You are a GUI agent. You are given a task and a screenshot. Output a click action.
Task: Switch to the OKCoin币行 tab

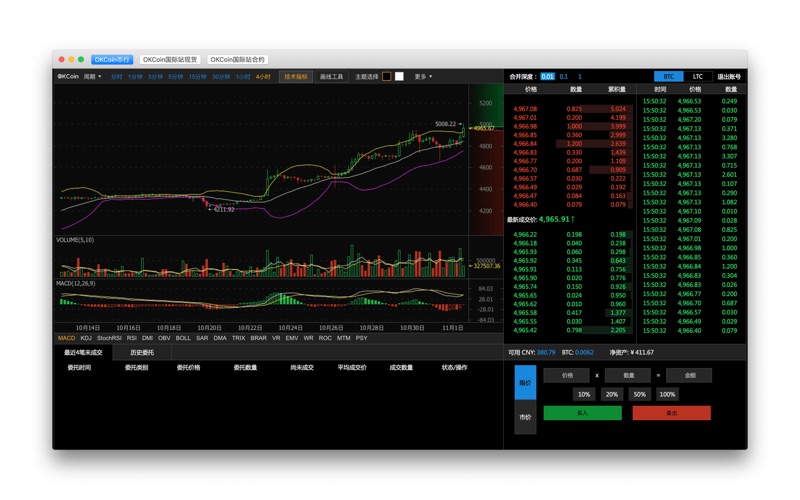[x=112, y=60]
